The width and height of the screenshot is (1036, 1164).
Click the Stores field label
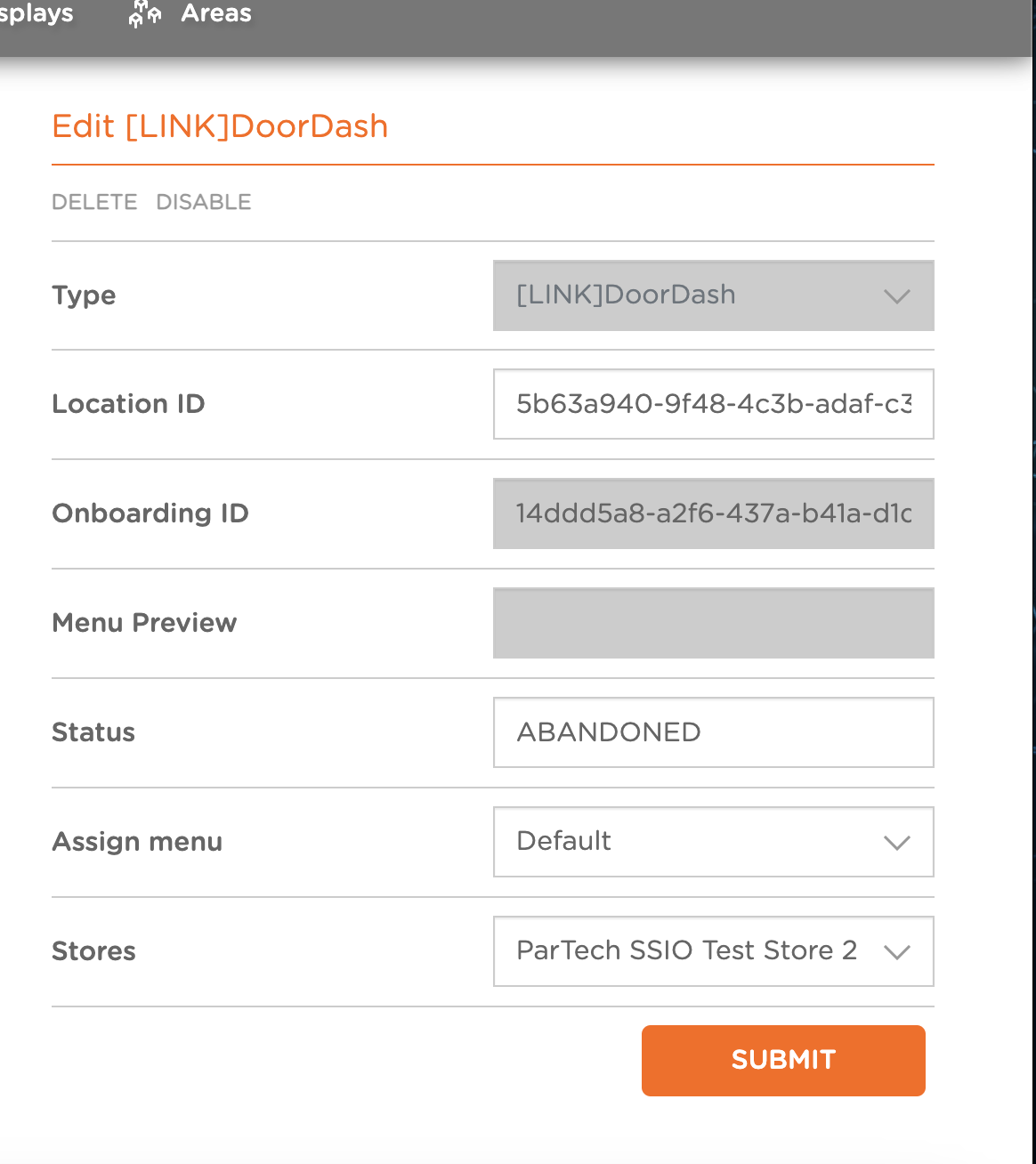pyautogui.click(x=93, y=950)
